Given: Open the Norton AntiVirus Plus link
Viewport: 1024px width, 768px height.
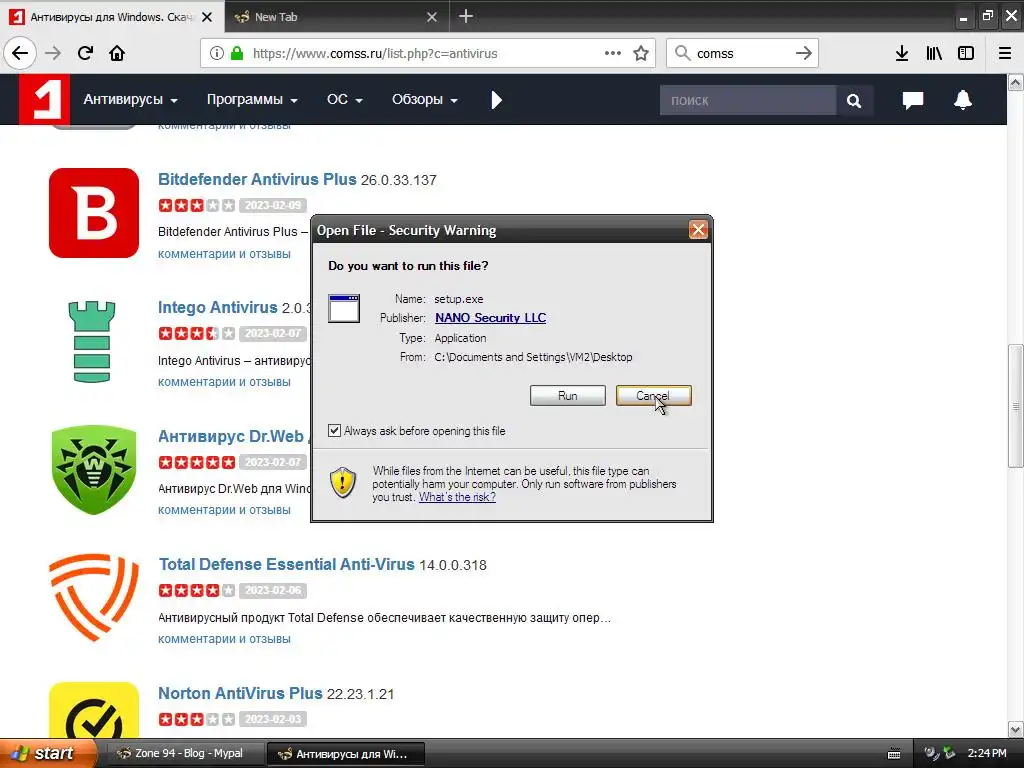Looking at the screenshot, I should click(240, 693).
